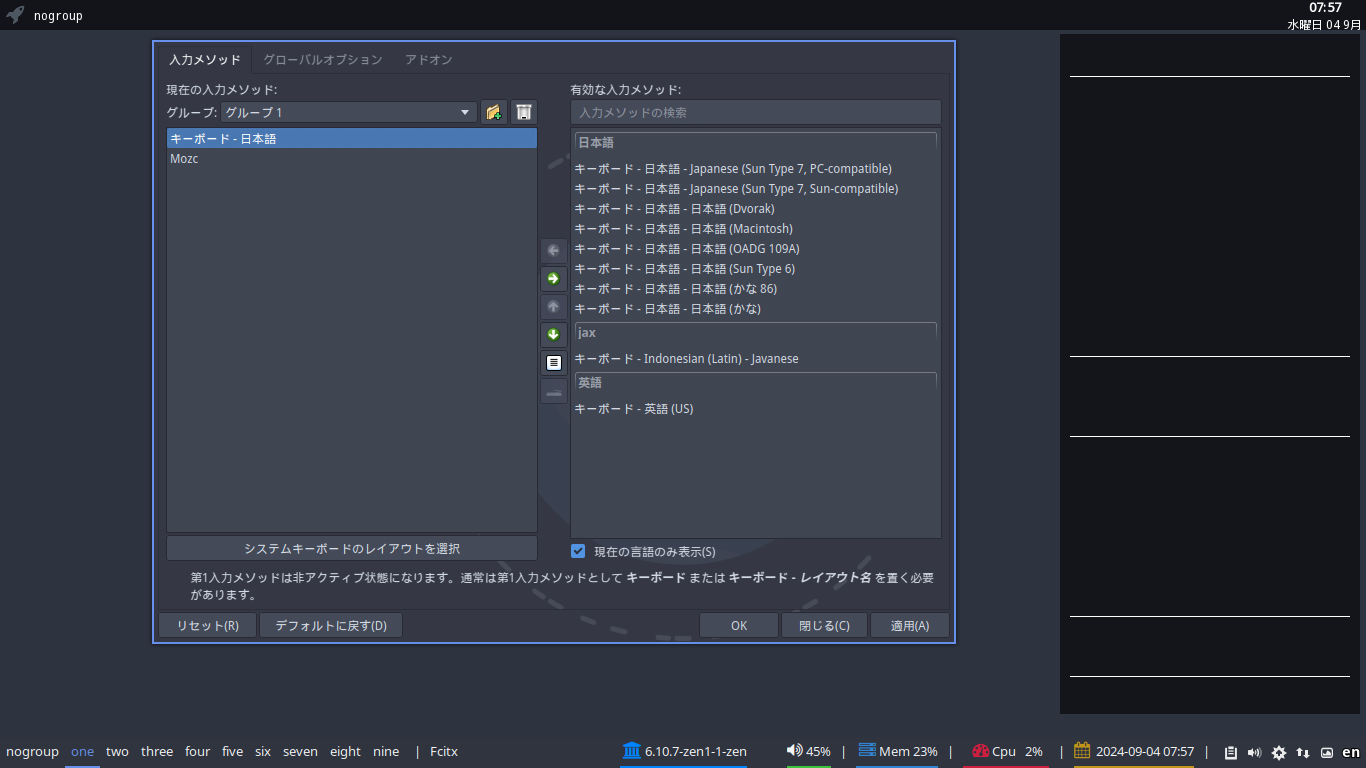
Task: Select the 日本語 (かな 86) keyboard layout
Action: click(x=756, y=288)
